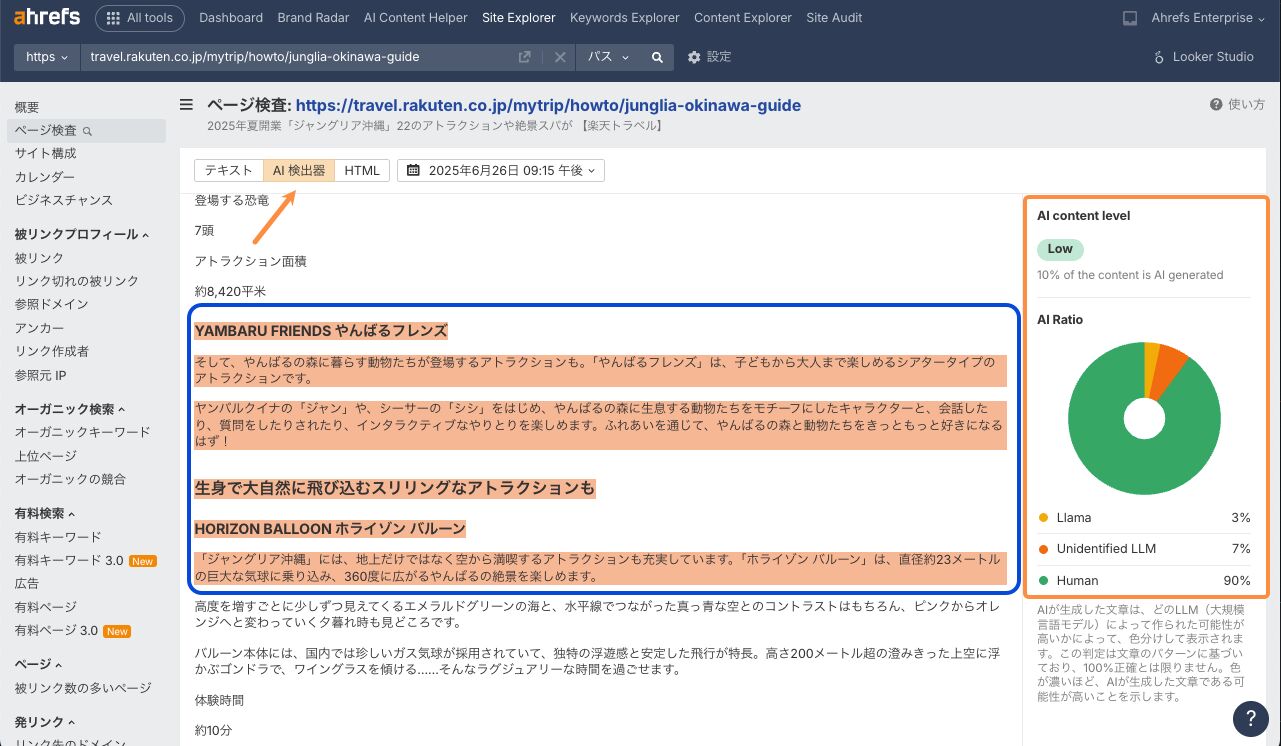The image size is (1281, 746).
Task: Open リンク切れの被リンク in the sidebar
Action: click(77, 281)
